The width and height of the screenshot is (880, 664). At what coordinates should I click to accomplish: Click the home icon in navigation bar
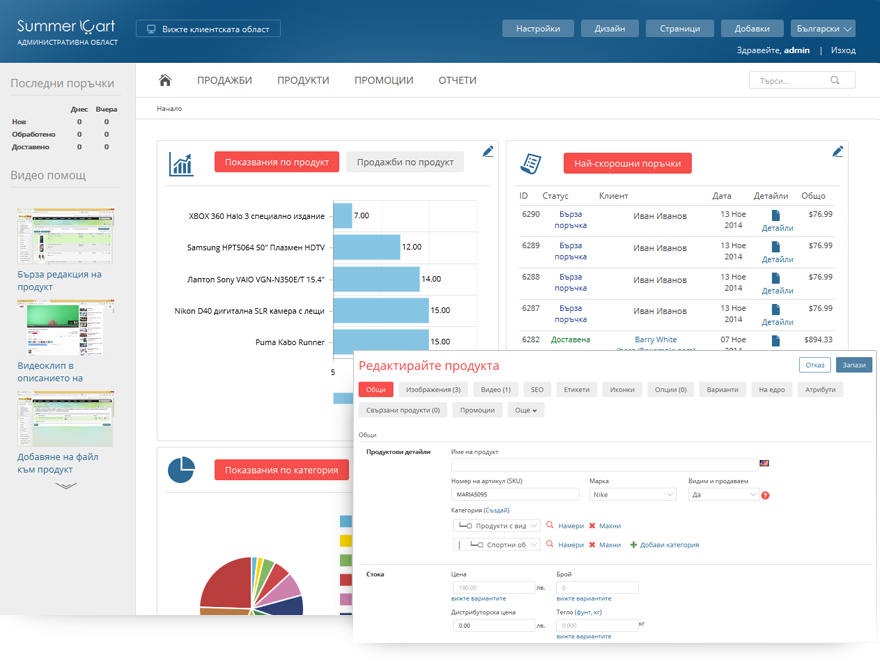(165, 80)
